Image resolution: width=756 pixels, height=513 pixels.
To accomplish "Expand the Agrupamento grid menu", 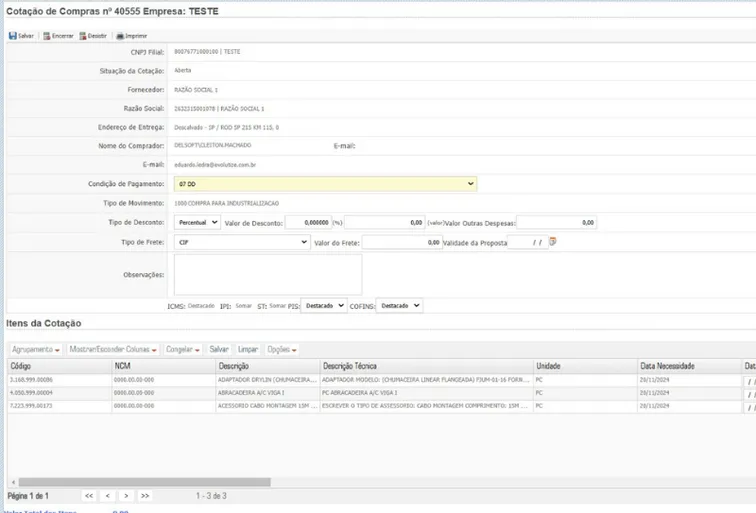I will click(x=36, y=349).
